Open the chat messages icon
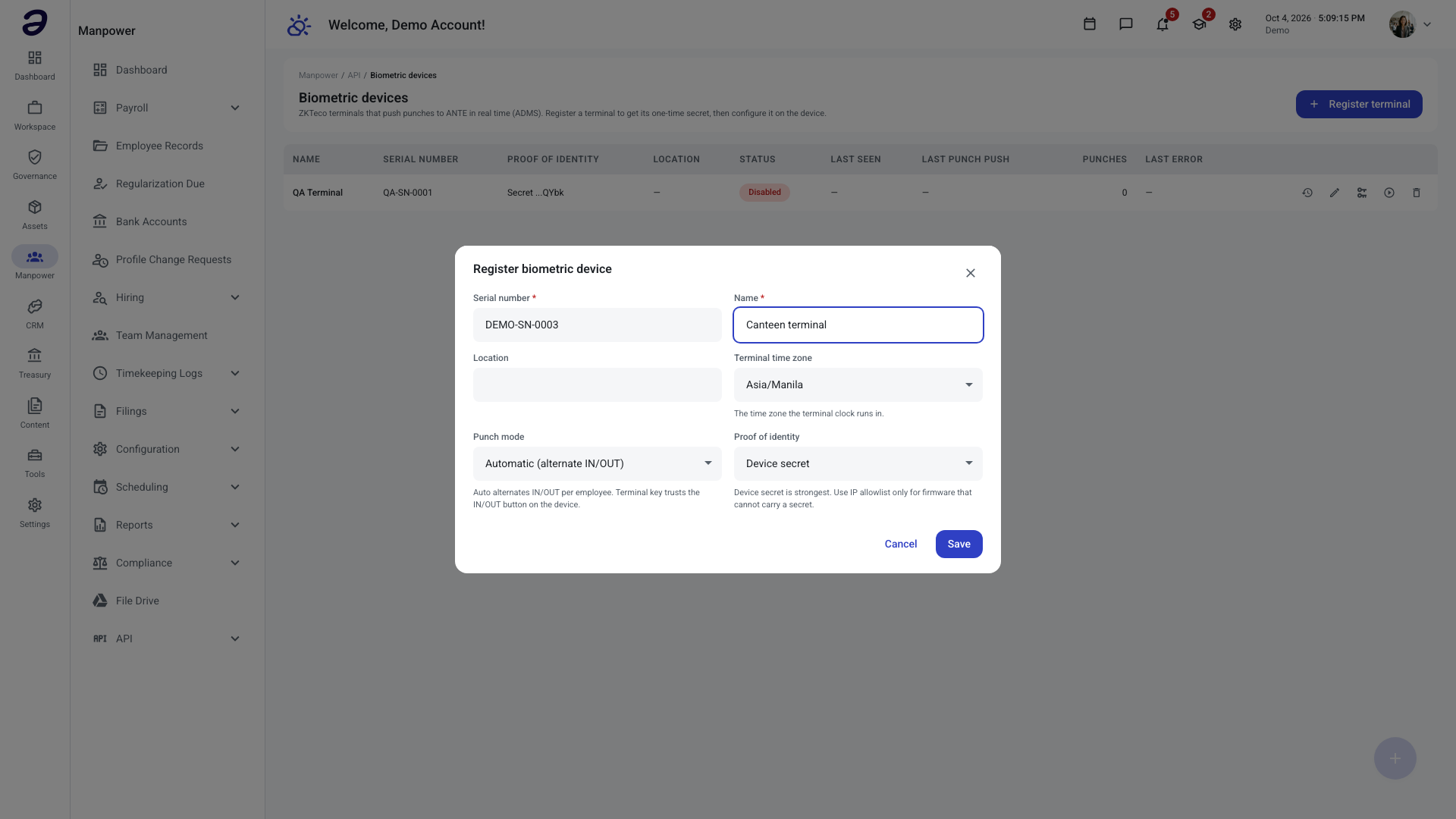The height and width of the screenshot is (819, 1456). [1126, 24]
